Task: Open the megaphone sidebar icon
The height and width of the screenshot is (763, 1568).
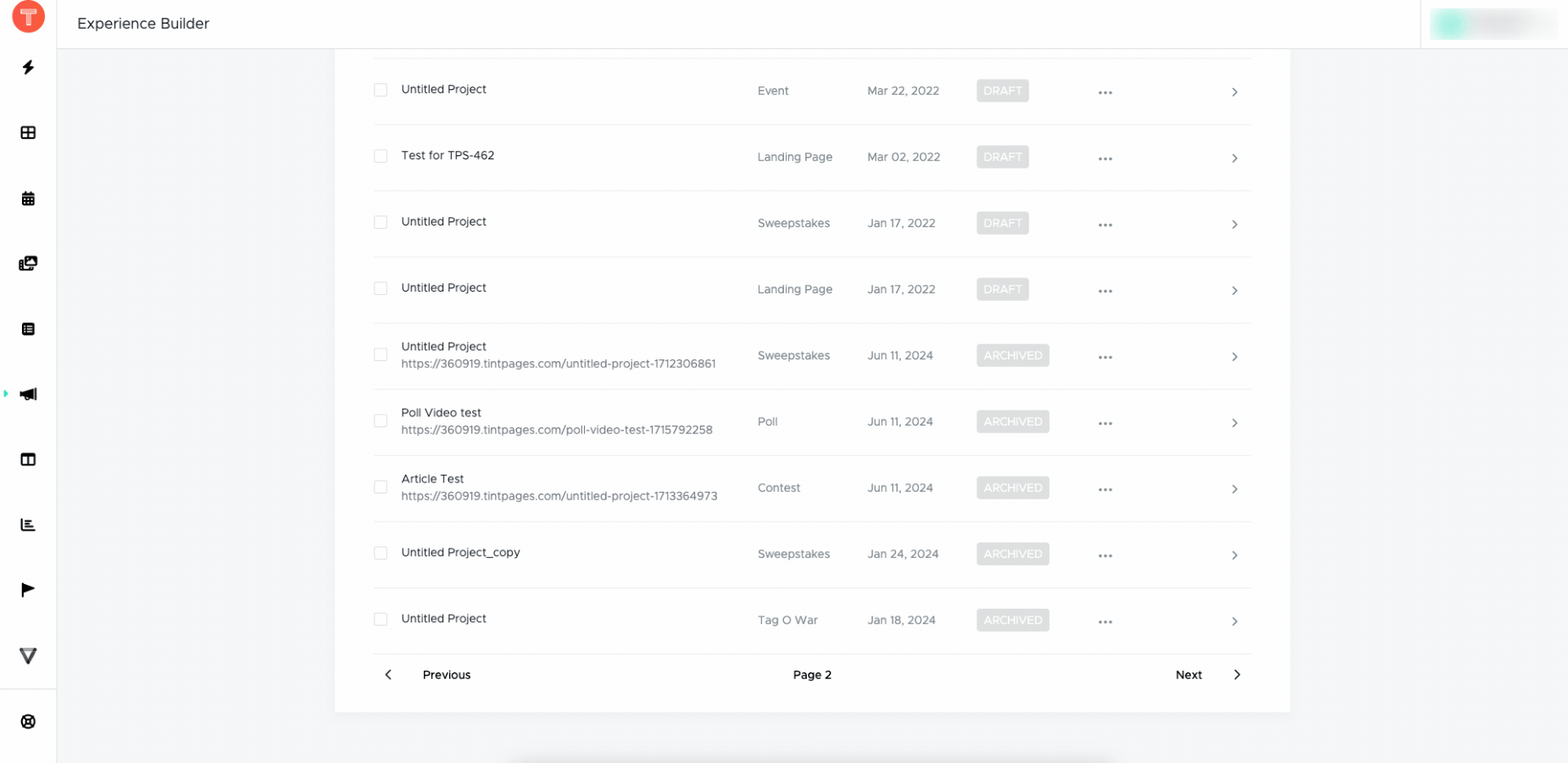Action: (28, 394)
